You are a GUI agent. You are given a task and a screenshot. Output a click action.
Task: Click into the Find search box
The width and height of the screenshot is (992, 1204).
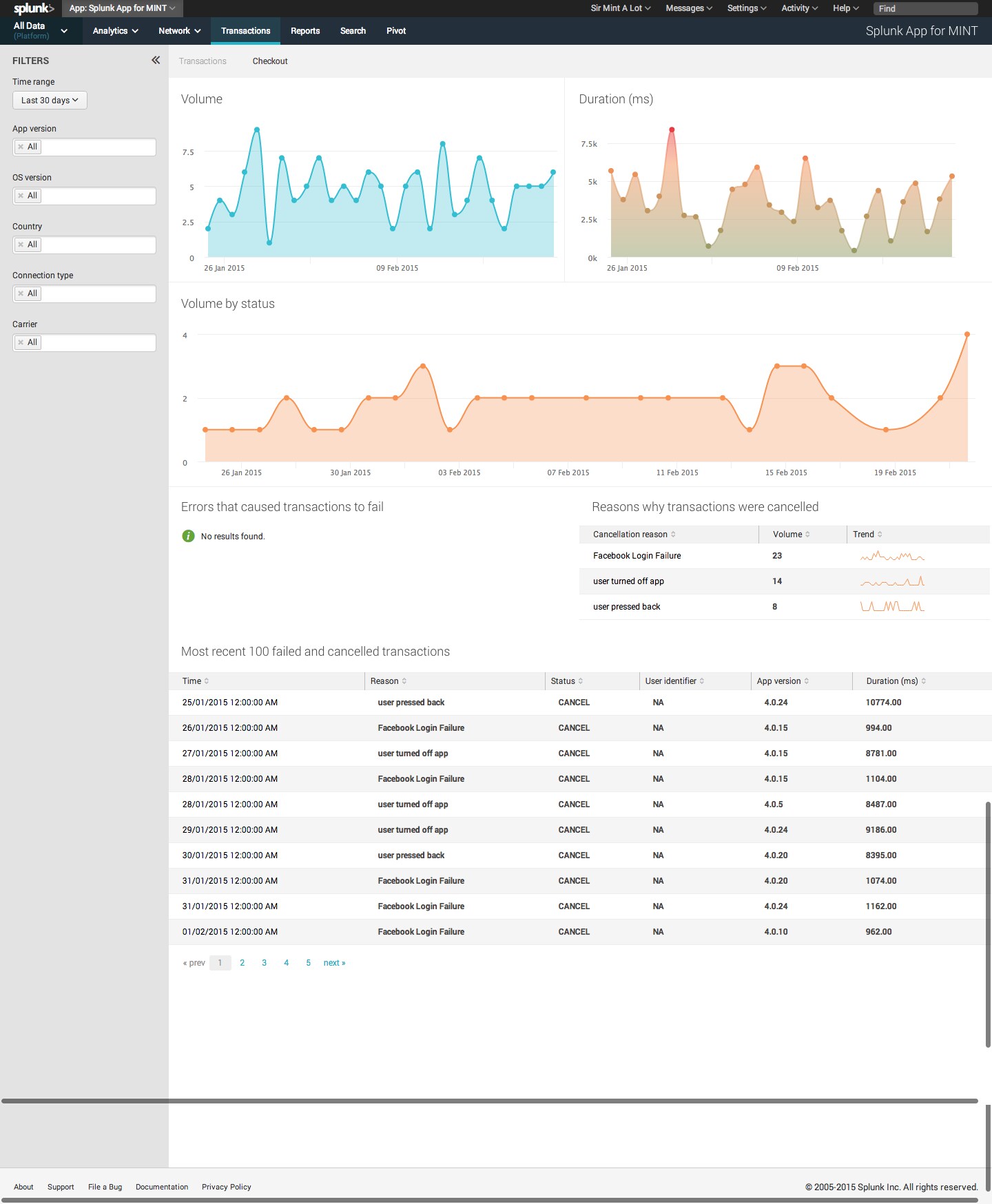pyautogui.click(x=925, y=8)
